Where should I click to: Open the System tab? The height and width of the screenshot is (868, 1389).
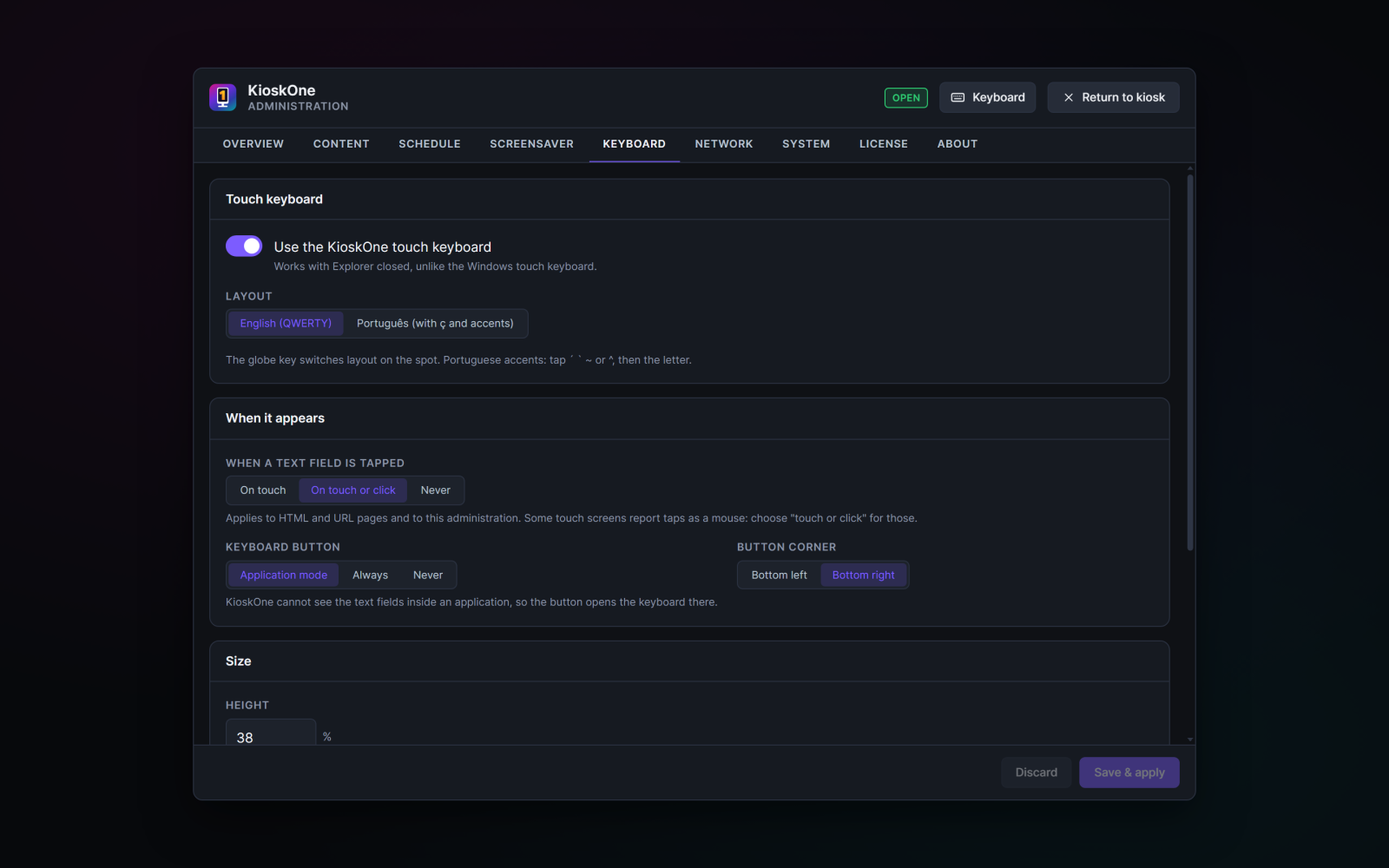click(x=806, y=144)
